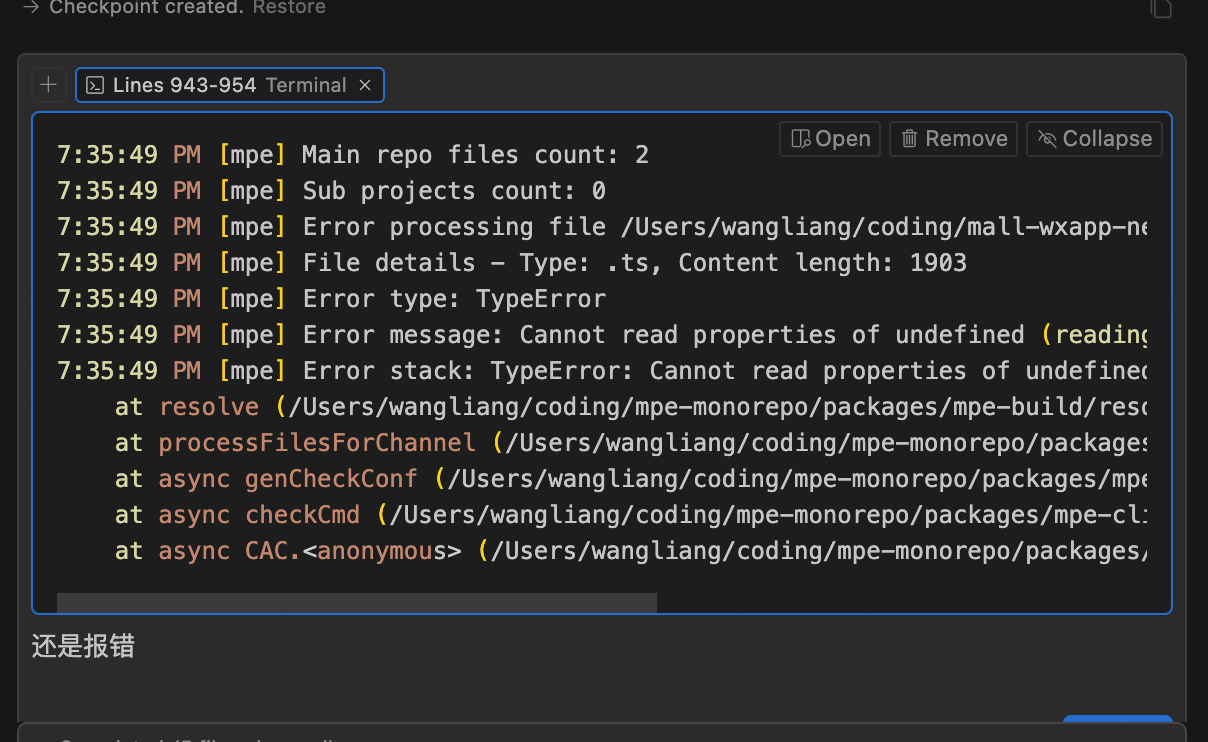This screenshot has width=1208, height=742.
Task: Click the 'File details - Type: .ts' line
Action: (x=634, y=263)
